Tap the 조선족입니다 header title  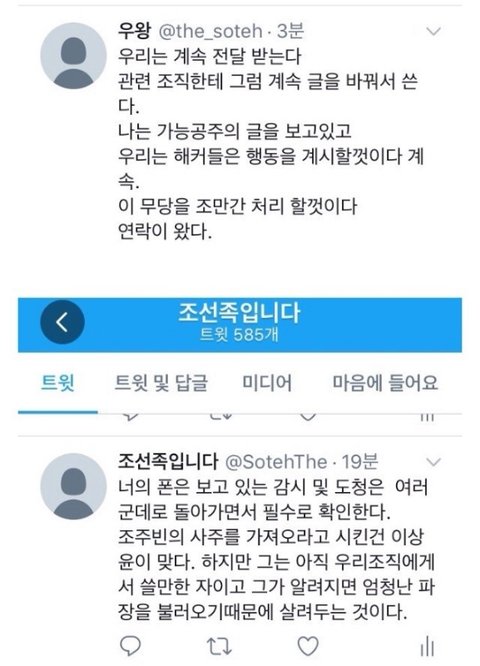point(239,313)
